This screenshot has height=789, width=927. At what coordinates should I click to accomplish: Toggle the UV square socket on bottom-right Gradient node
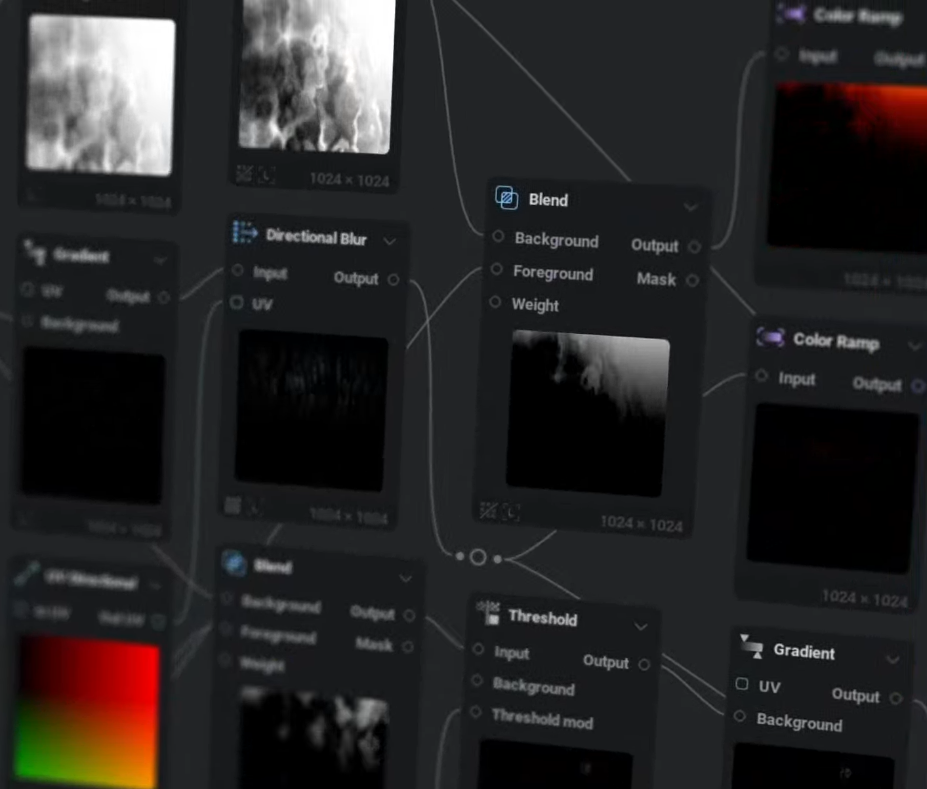coord(742,685)
